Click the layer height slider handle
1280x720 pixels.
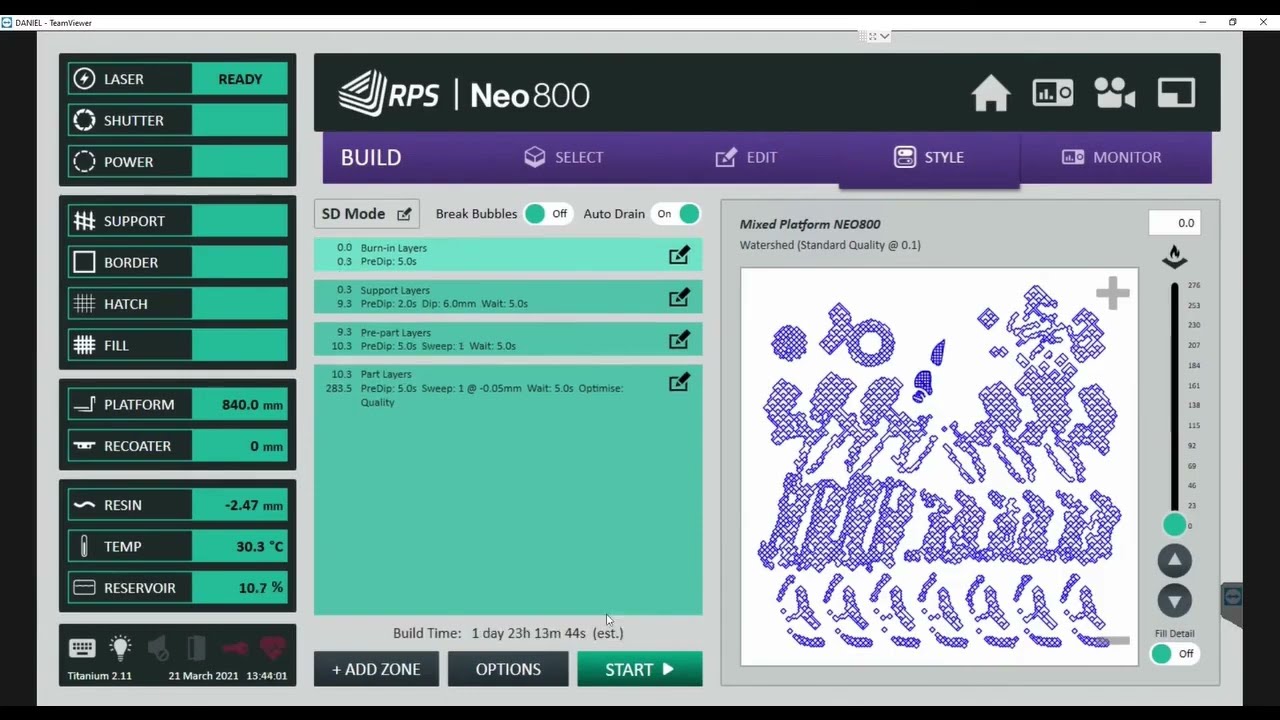tap(1175, 524)
